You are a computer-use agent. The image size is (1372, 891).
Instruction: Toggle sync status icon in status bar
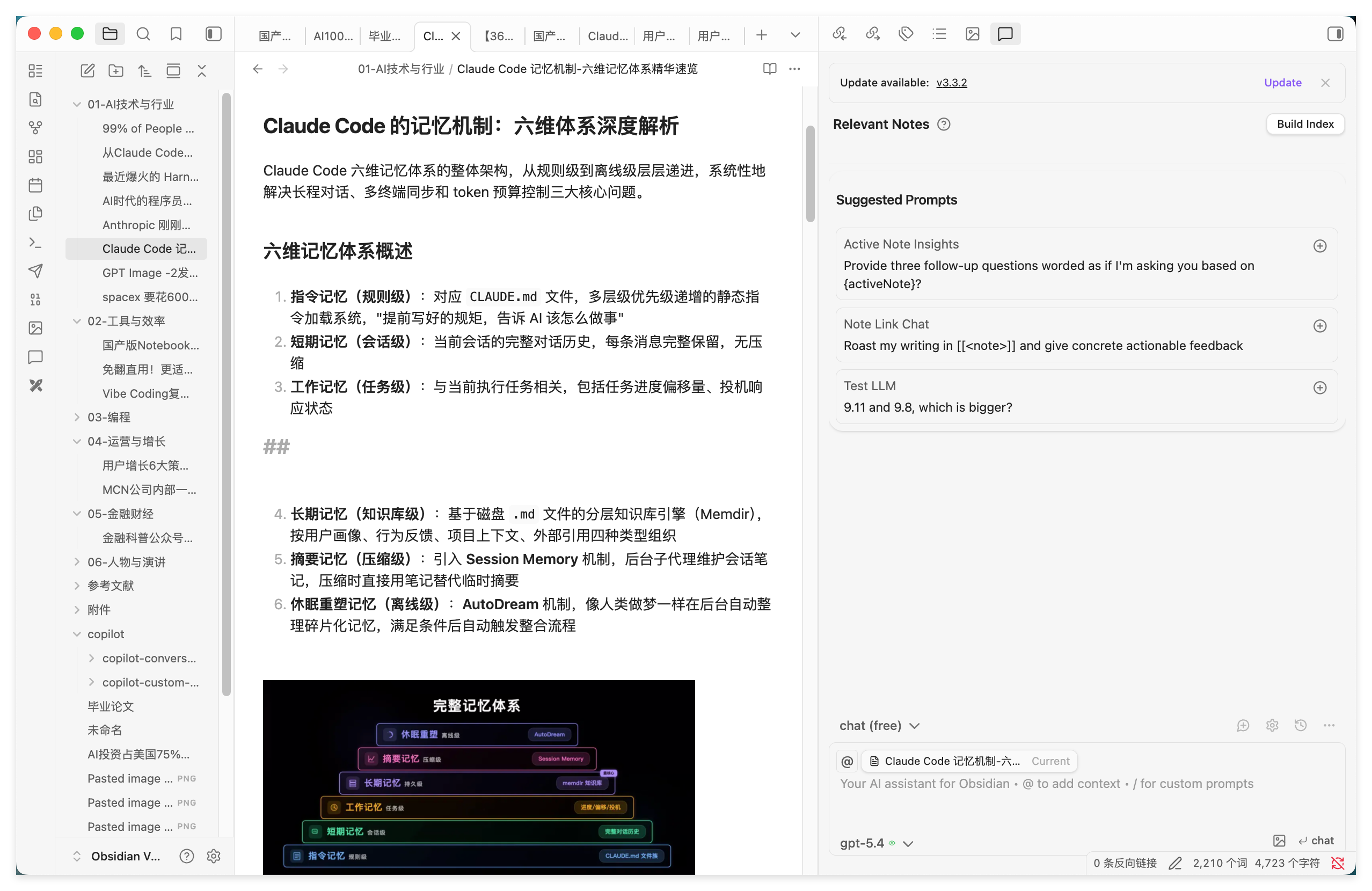1338,863
